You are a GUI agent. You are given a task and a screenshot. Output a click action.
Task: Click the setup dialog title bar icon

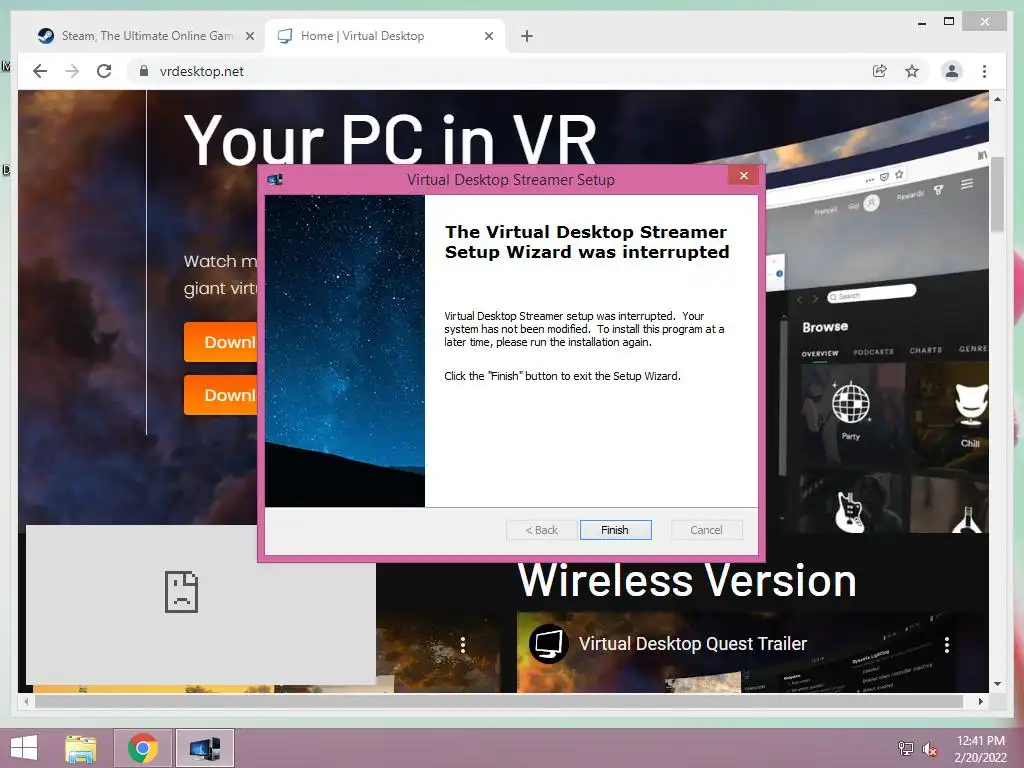coord(275,179)
